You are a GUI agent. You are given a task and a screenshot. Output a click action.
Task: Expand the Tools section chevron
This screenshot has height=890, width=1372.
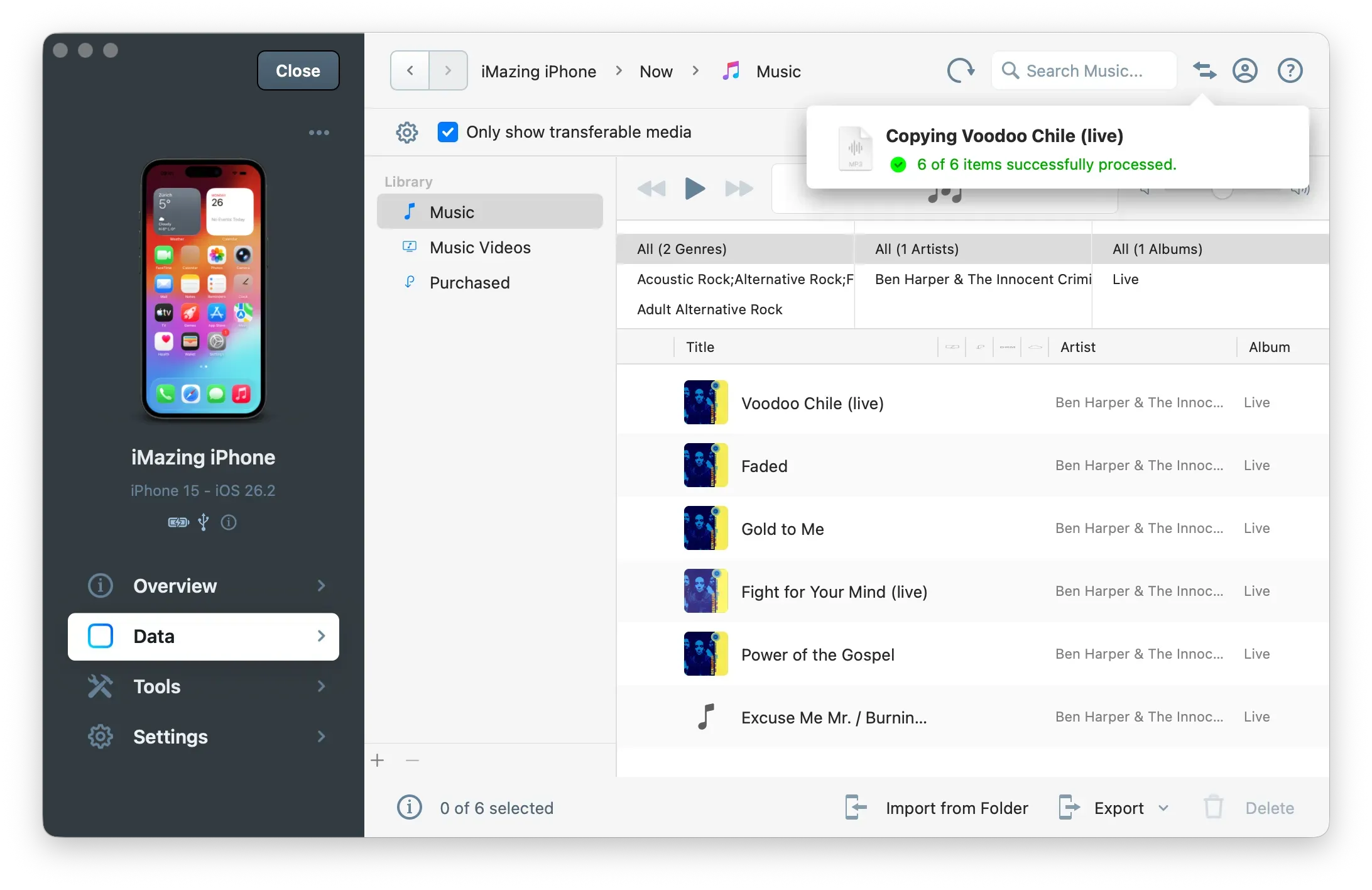click(322, 686)
